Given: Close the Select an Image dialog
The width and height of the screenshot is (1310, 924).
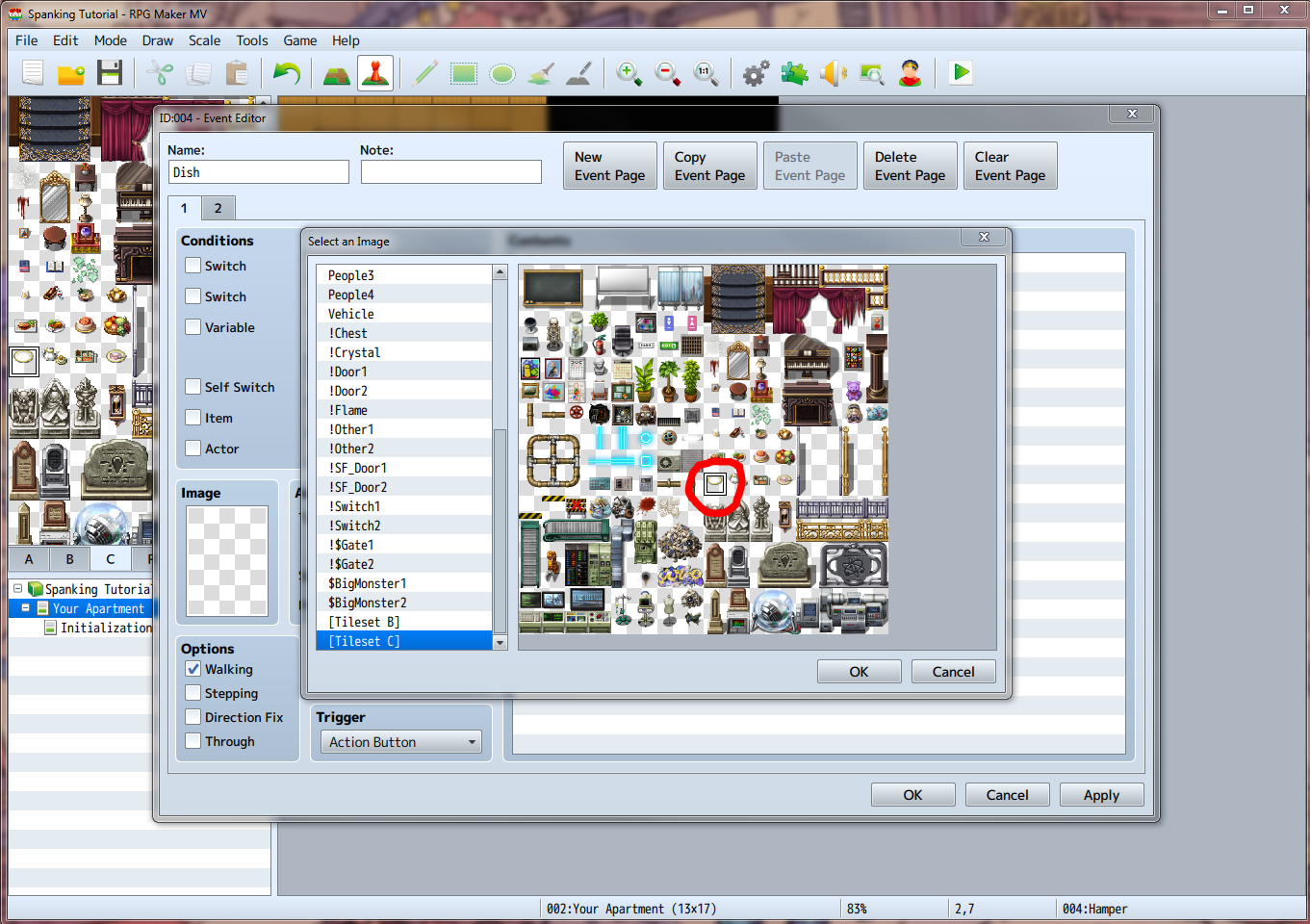Looking at the screenshot, I should pos(985,237).
